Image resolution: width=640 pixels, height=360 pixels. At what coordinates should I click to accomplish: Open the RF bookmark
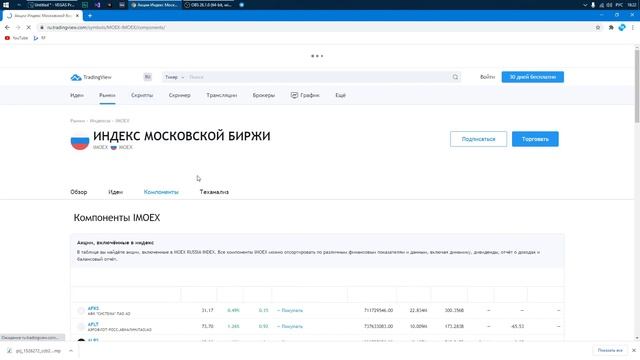(40, 38)
